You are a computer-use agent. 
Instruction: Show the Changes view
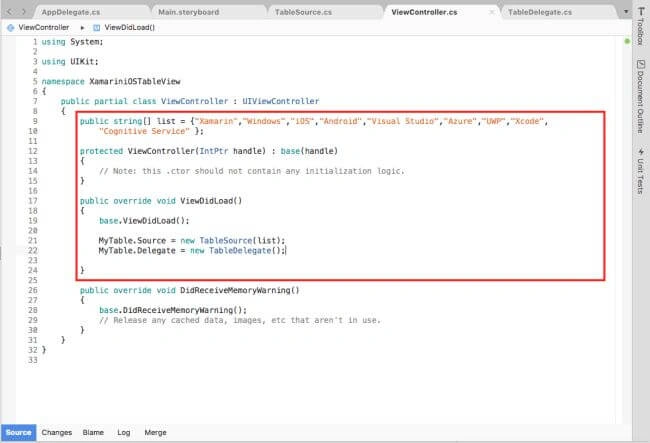[57, 433]
